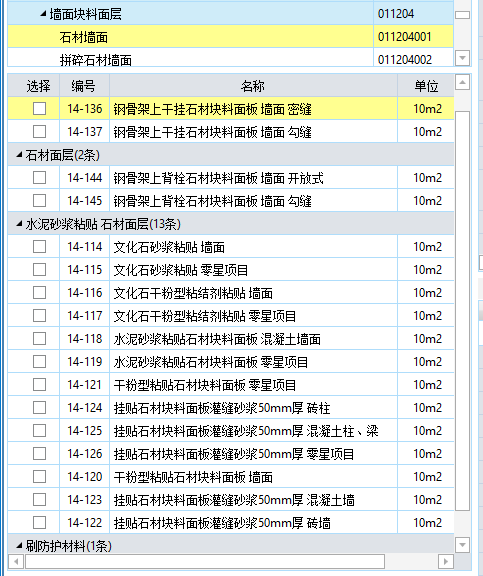Click the upper tree panel's scroll-down arrow
This screenshot has height=576, width=483.
462,58
